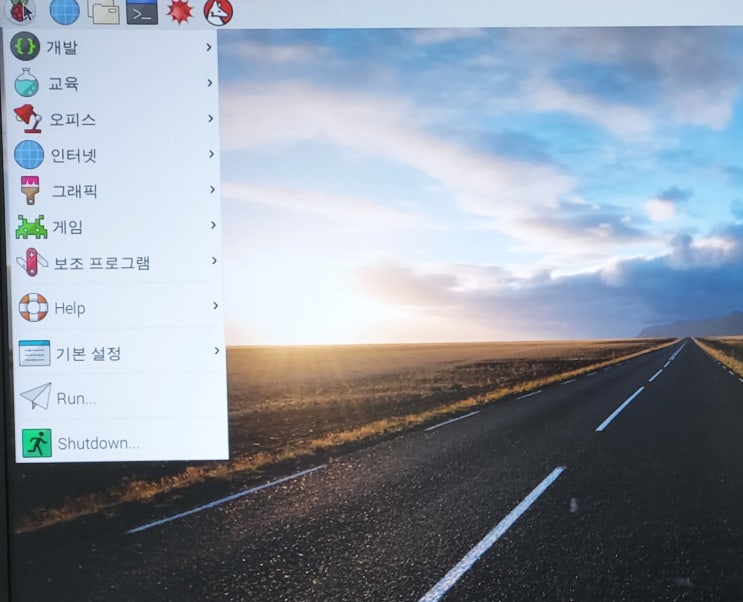Click the flask icon beside 교육

tap(26, 82)
